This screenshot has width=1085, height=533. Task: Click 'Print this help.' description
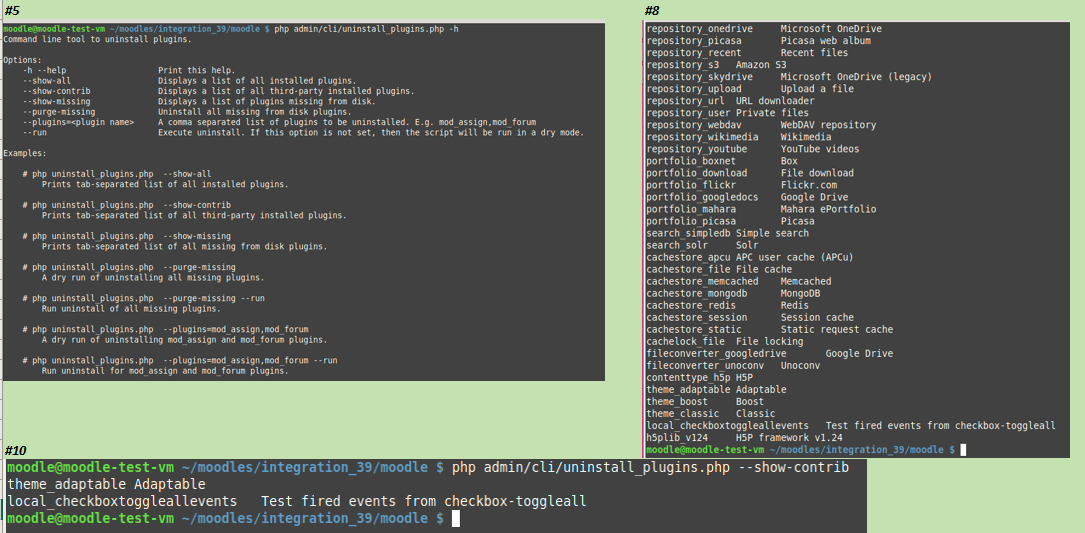point(197,71)
